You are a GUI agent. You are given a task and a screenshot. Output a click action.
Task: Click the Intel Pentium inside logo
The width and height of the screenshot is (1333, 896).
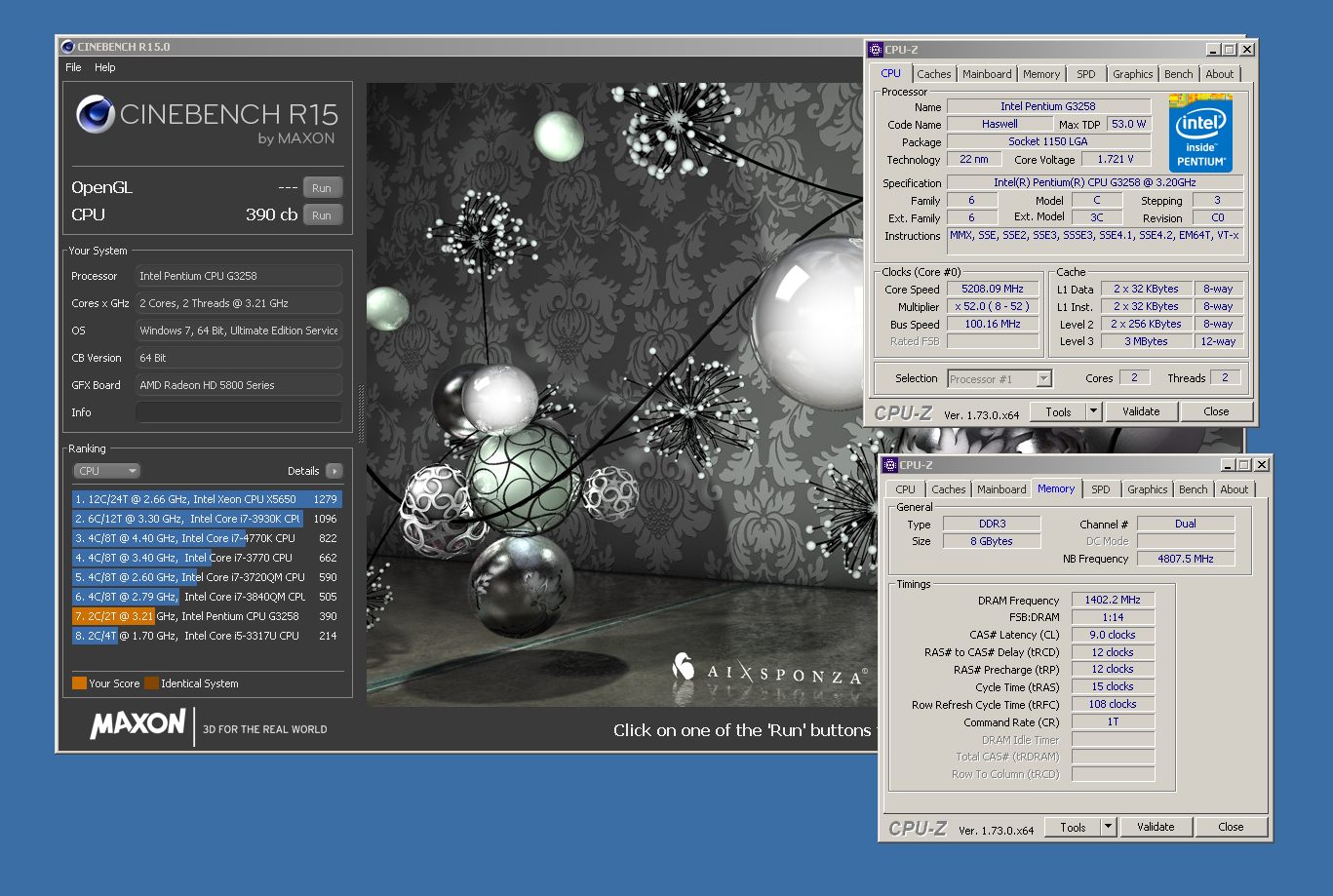click(1200, 134)
